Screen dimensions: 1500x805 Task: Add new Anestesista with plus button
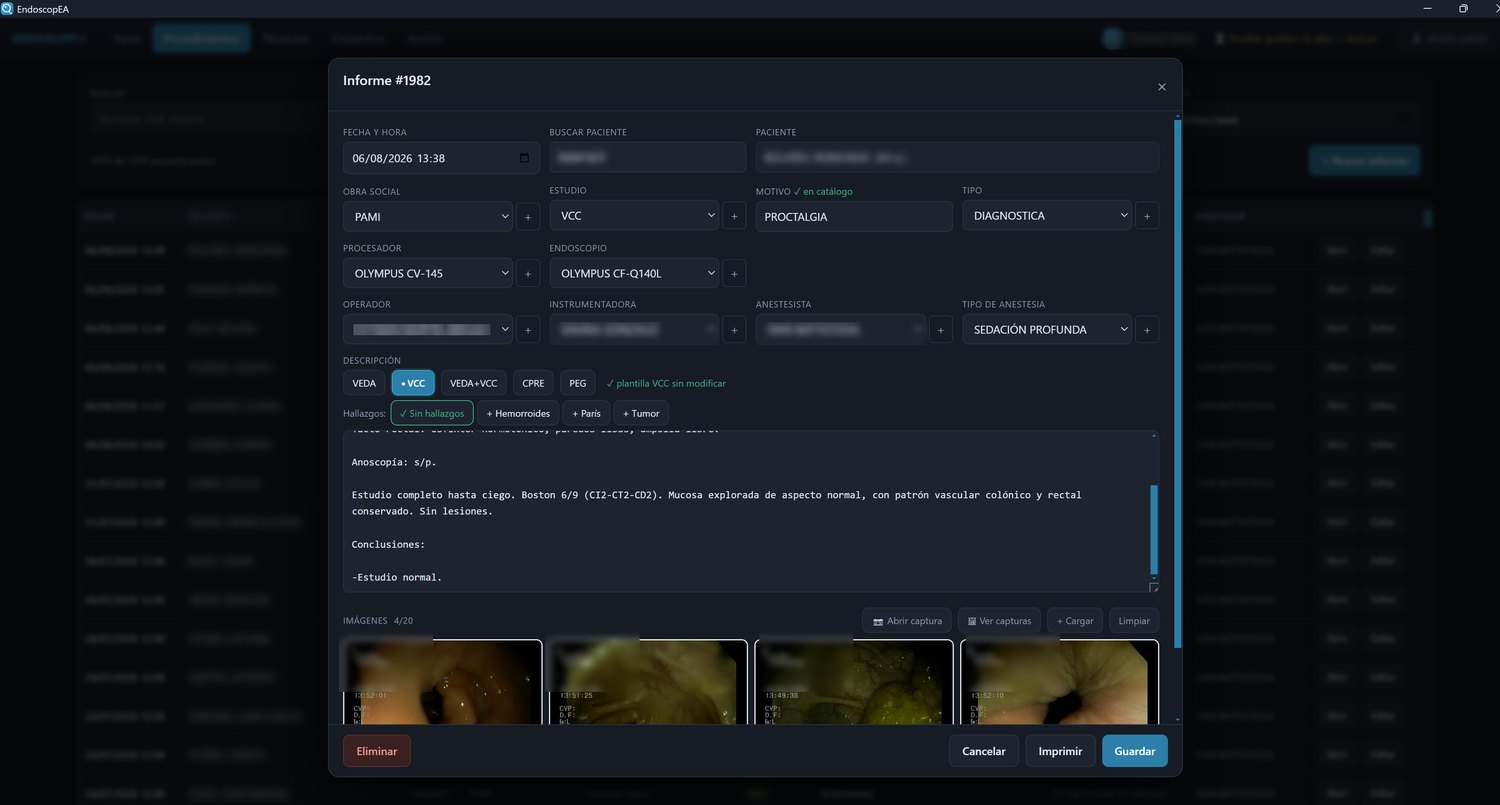click(x=940, y=329)
